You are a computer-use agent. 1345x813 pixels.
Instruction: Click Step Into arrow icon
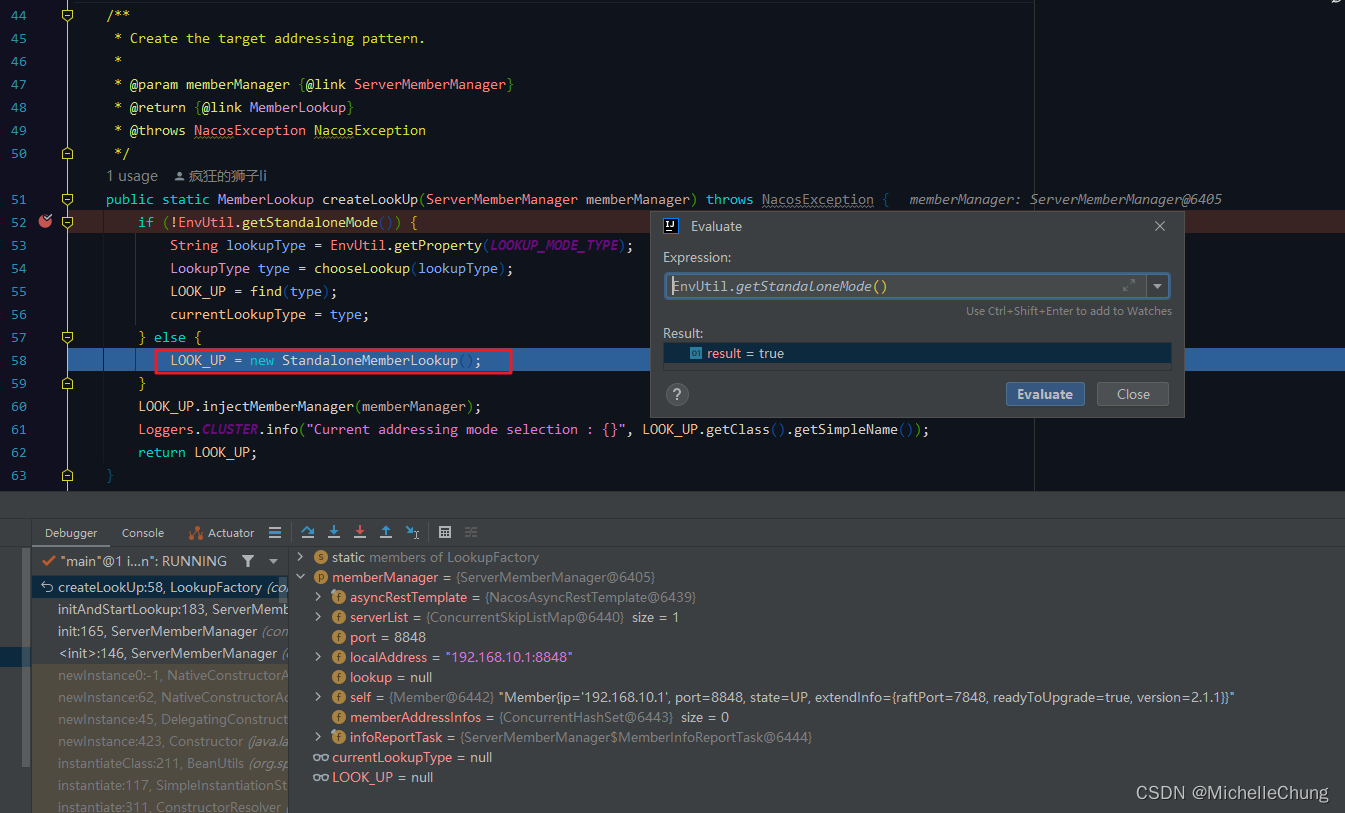(x=334, y=532)
